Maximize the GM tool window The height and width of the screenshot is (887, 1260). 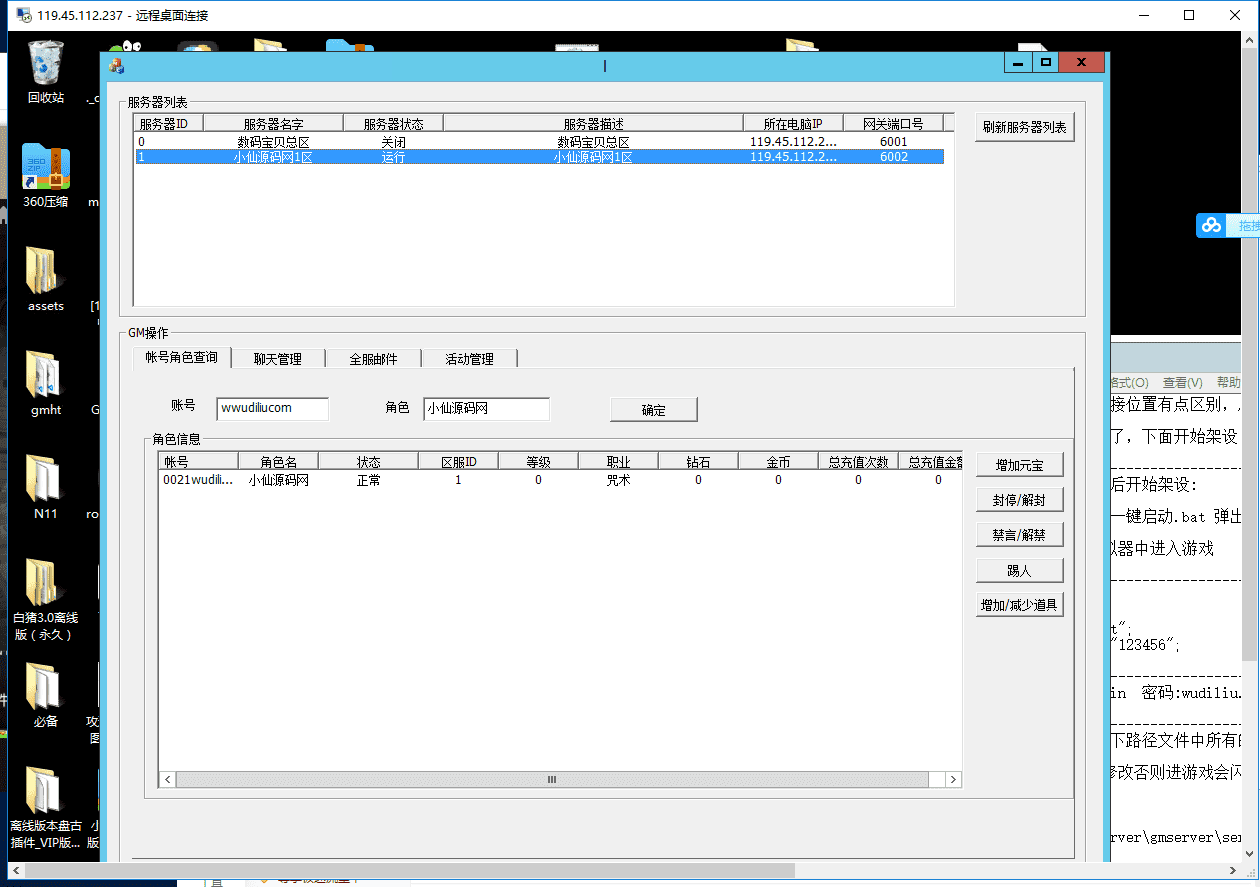(1045, 63)
